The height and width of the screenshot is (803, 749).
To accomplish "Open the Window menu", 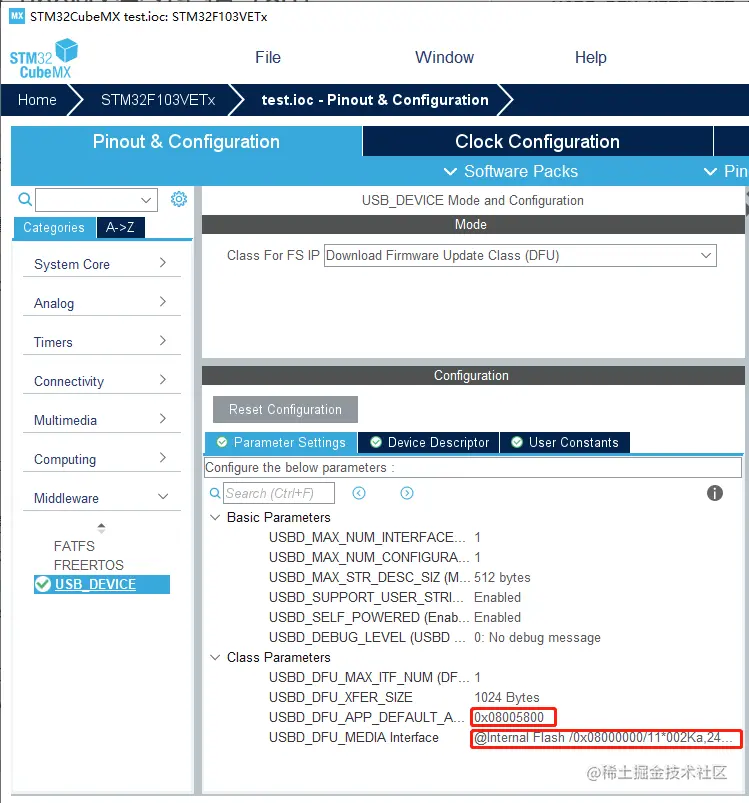I will (x=444, y=57).
